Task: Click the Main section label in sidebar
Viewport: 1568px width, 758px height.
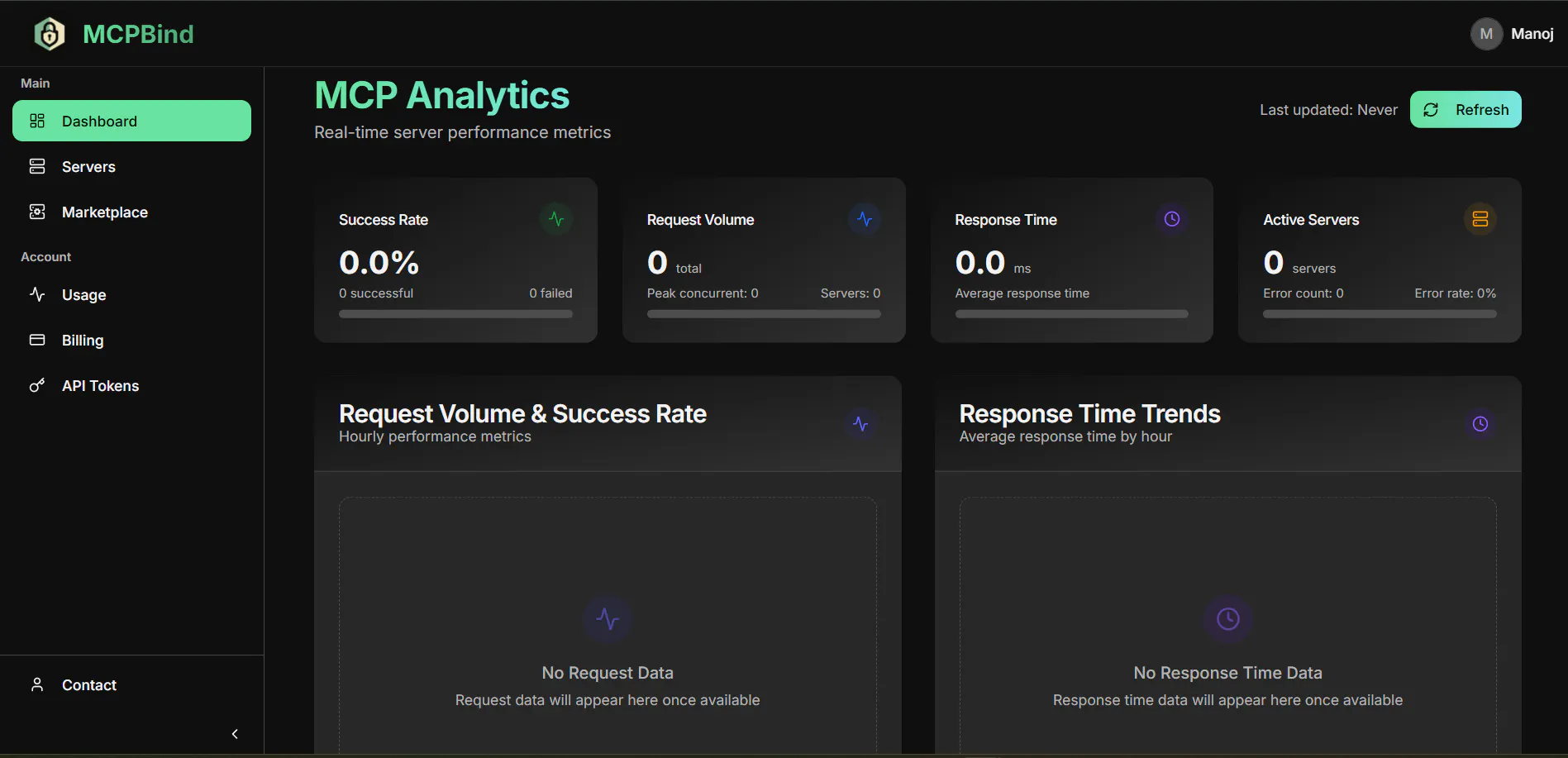Action: [x=35, y=83]
